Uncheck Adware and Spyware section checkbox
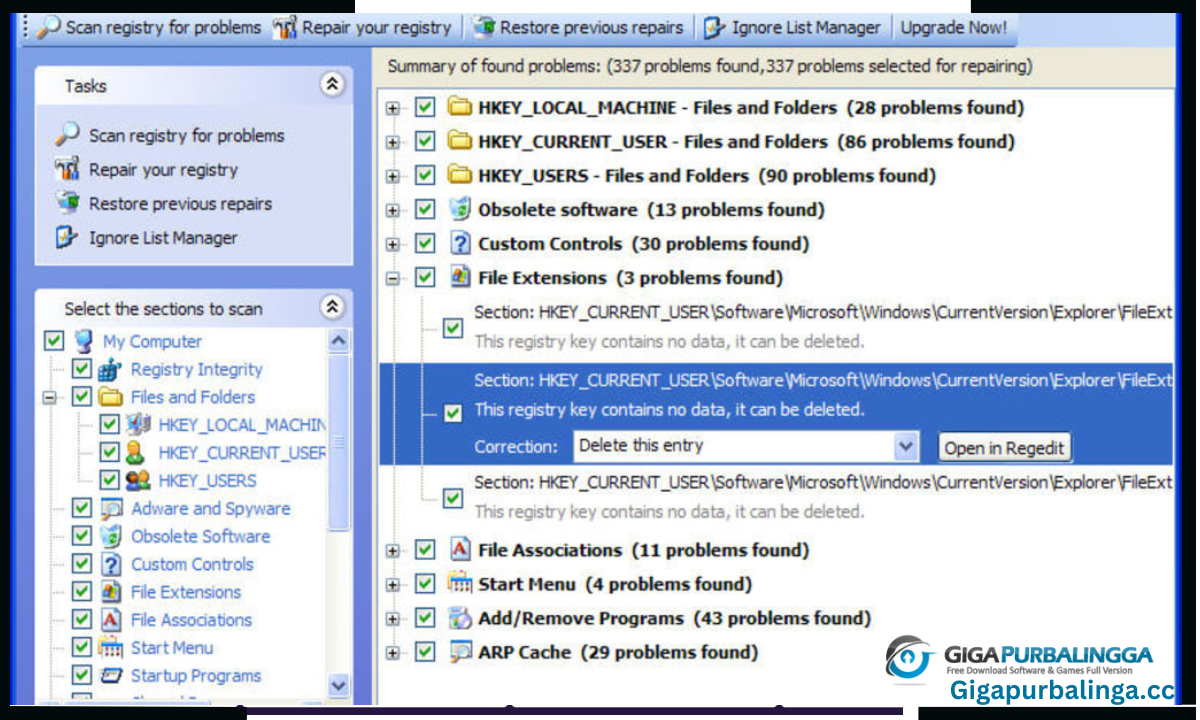Image resolution: width=1200 pixels, height=720 pixels. pos(82,508)
